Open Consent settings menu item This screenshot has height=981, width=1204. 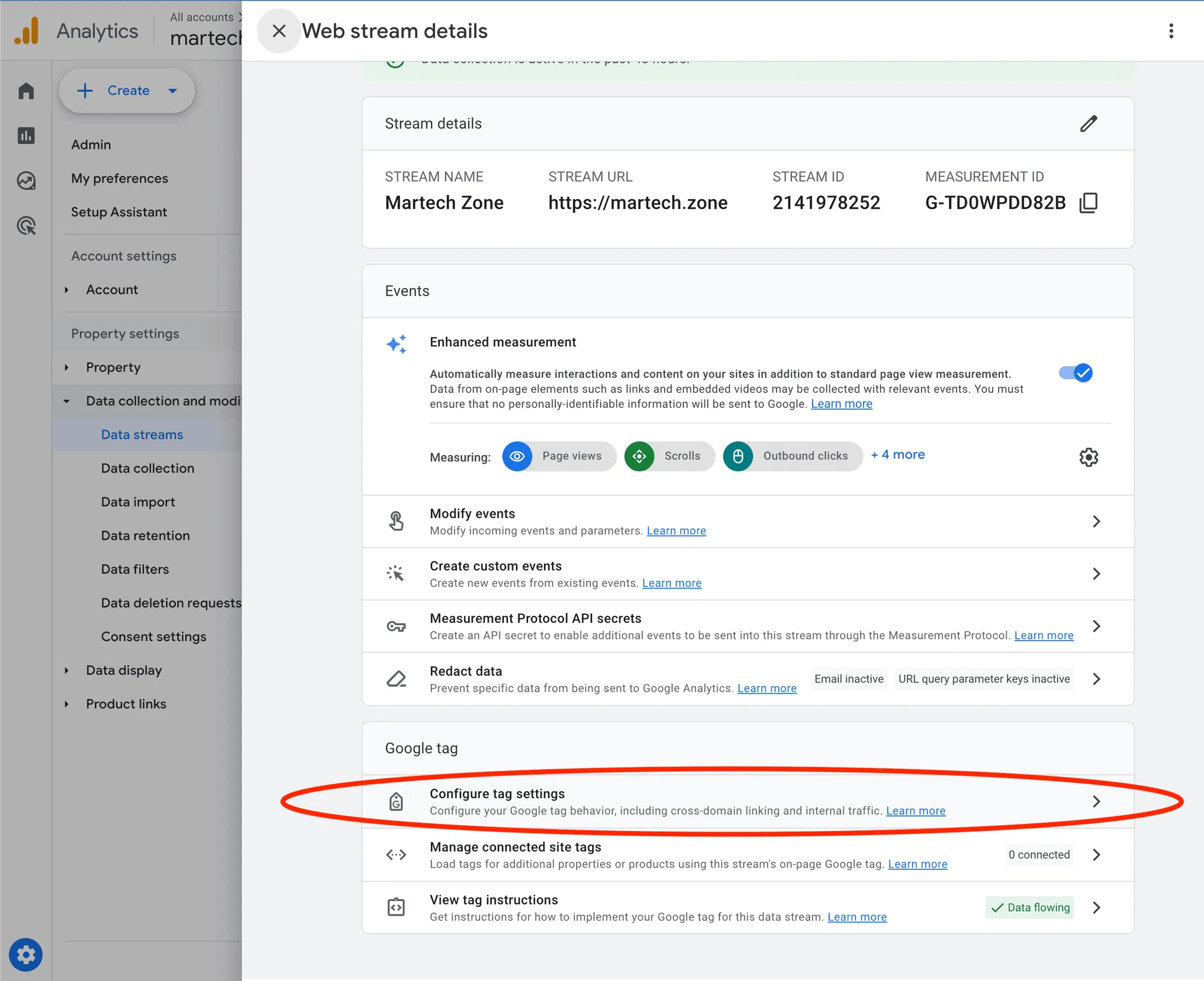(x=153, y=637)
